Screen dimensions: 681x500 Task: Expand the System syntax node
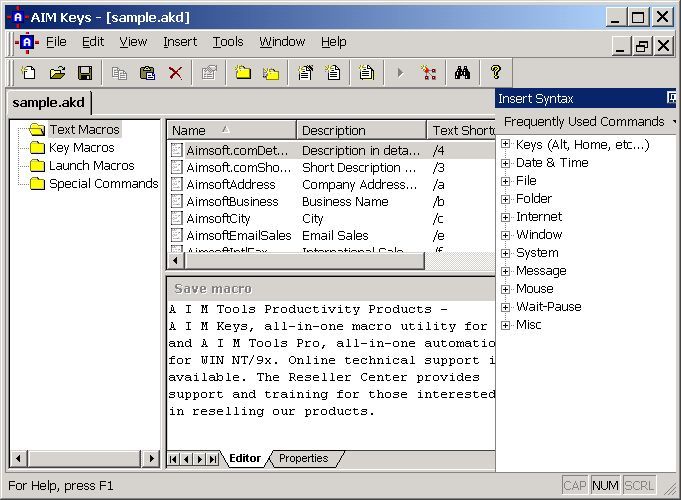[x=505, y=253]
